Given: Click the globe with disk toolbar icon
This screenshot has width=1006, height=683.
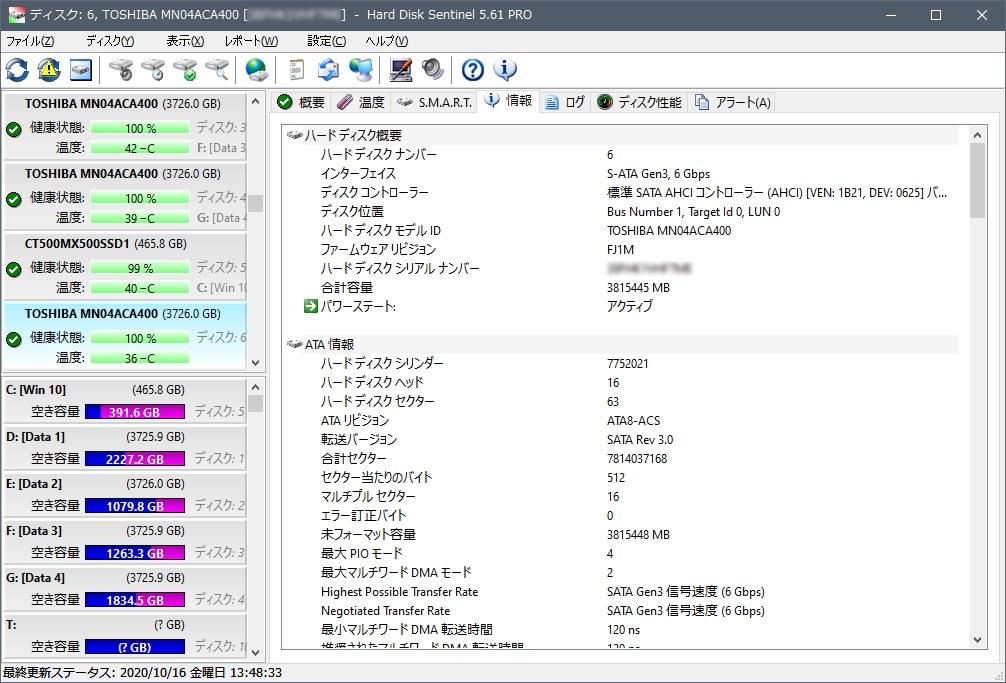Looking at the screenshot, I should tap(257, 70).
